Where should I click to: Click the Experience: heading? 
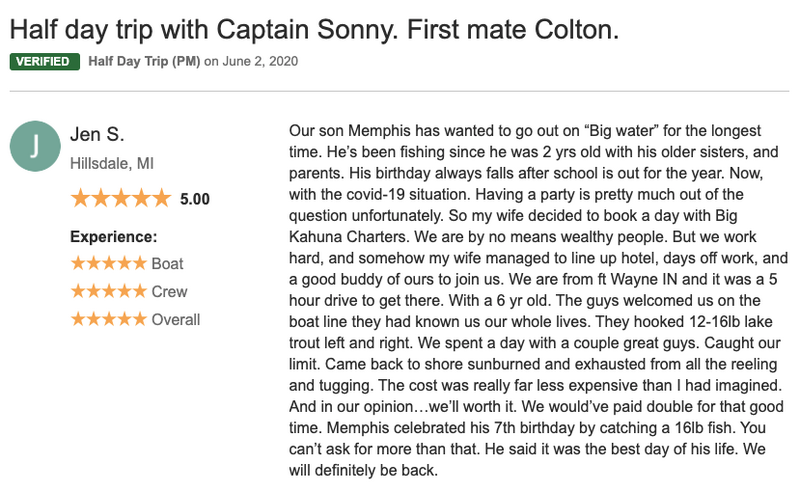coord(114,237)
